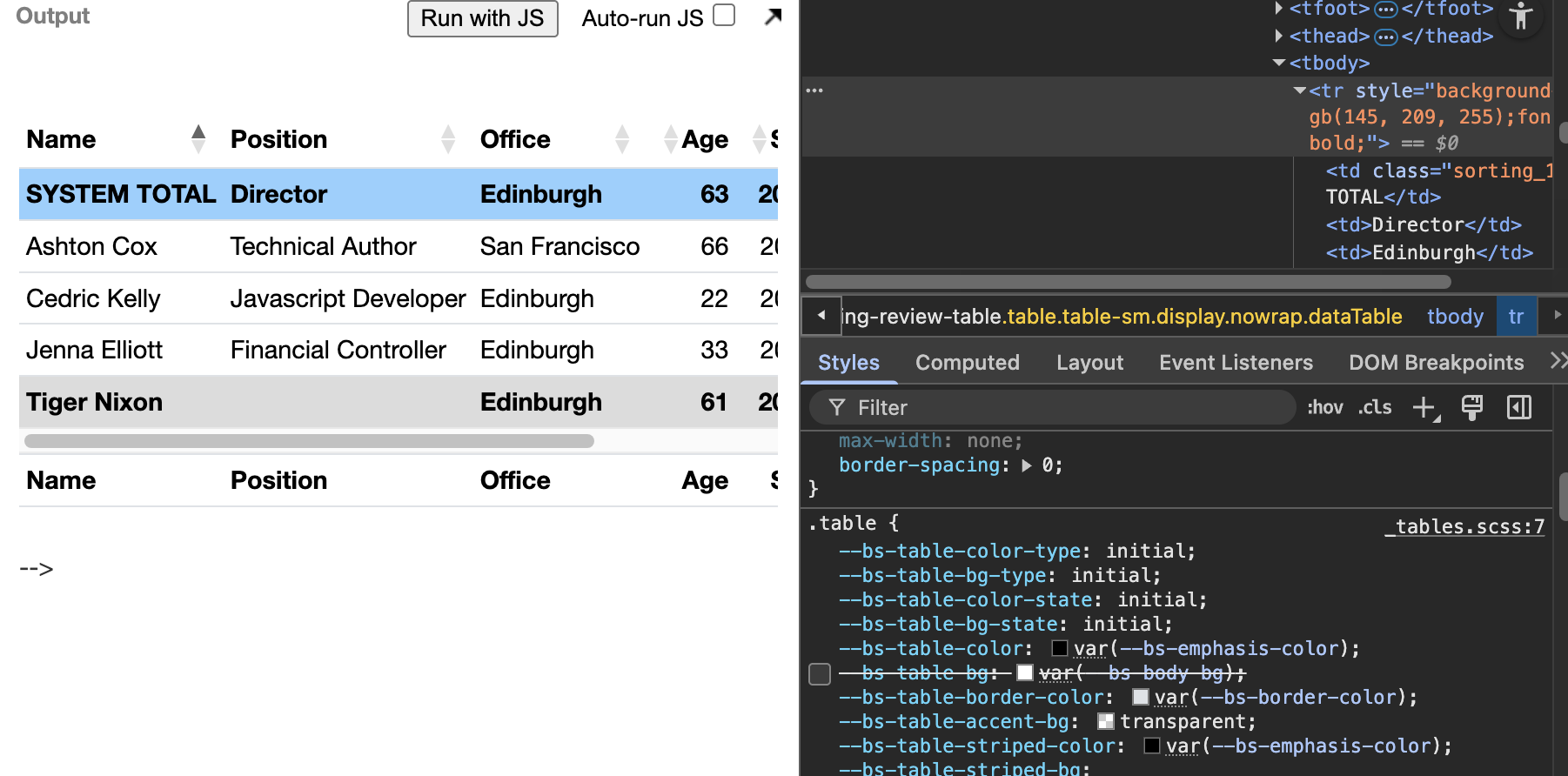This screenshot has height=776, width=1568.
Task: Toggle the :hov element state button
Action: click(1324, 407)
